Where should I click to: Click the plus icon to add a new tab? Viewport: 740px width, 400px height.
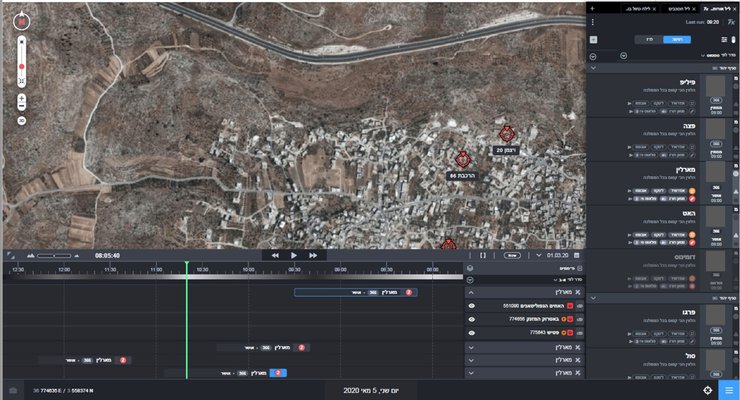(x=593, y=7)
